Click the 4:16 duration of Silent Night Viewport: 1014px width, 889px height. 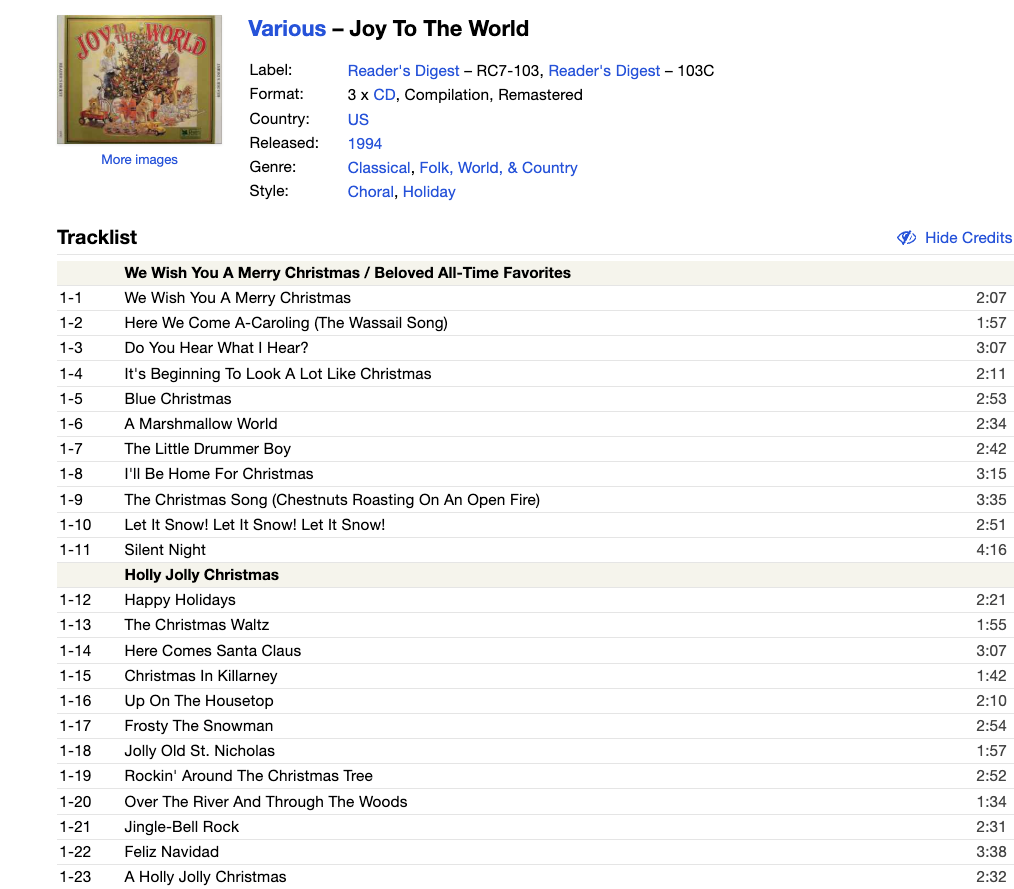991,550
